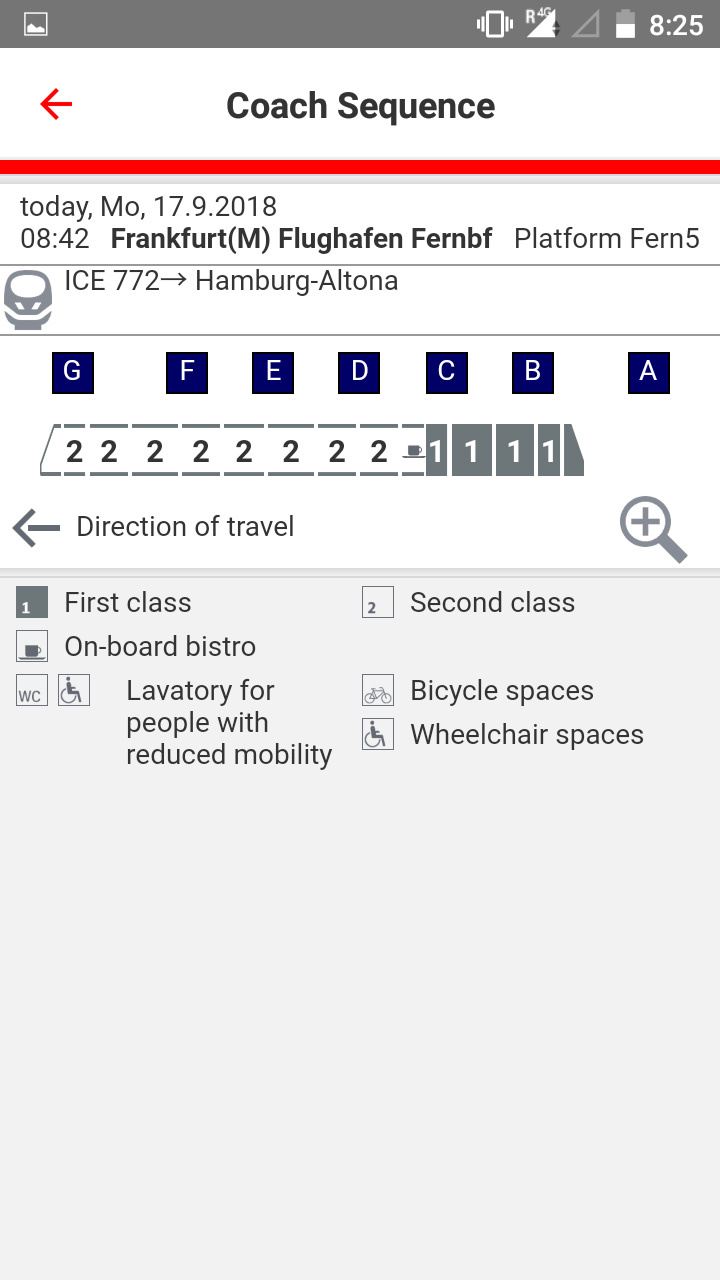
Task: Tap the zoom-in magnifier icon
Action: point(653,529)
